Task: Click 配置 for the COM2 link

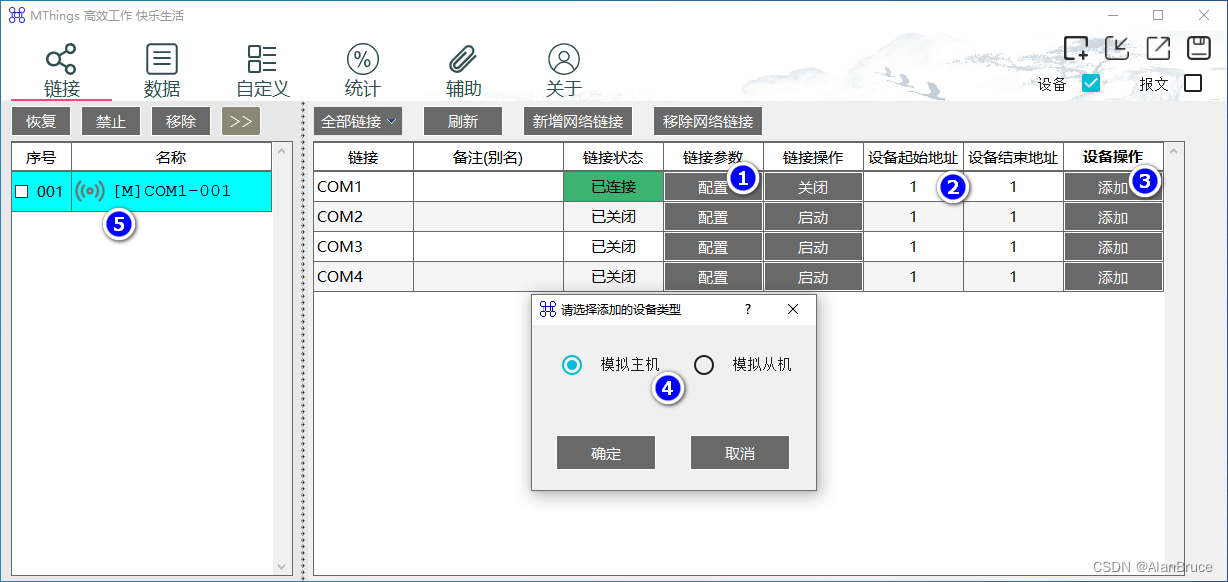Action: tap(713, 217)
